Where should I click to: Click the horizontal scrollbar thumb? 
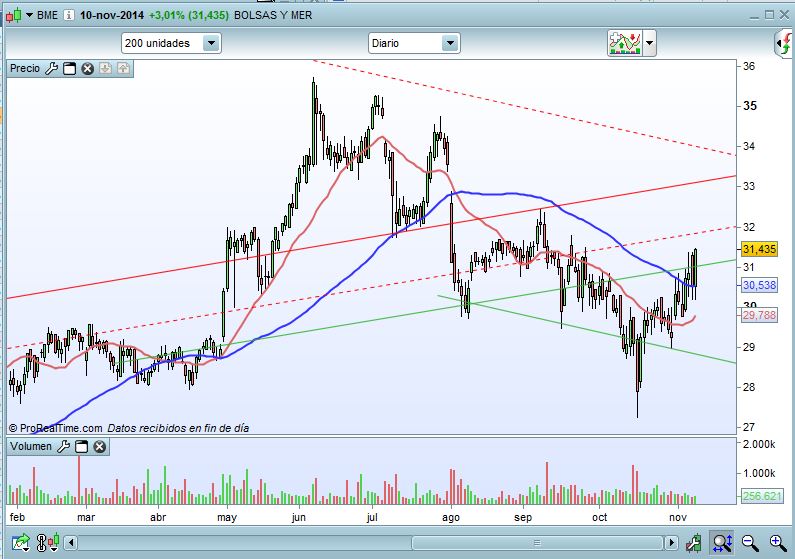537,543
